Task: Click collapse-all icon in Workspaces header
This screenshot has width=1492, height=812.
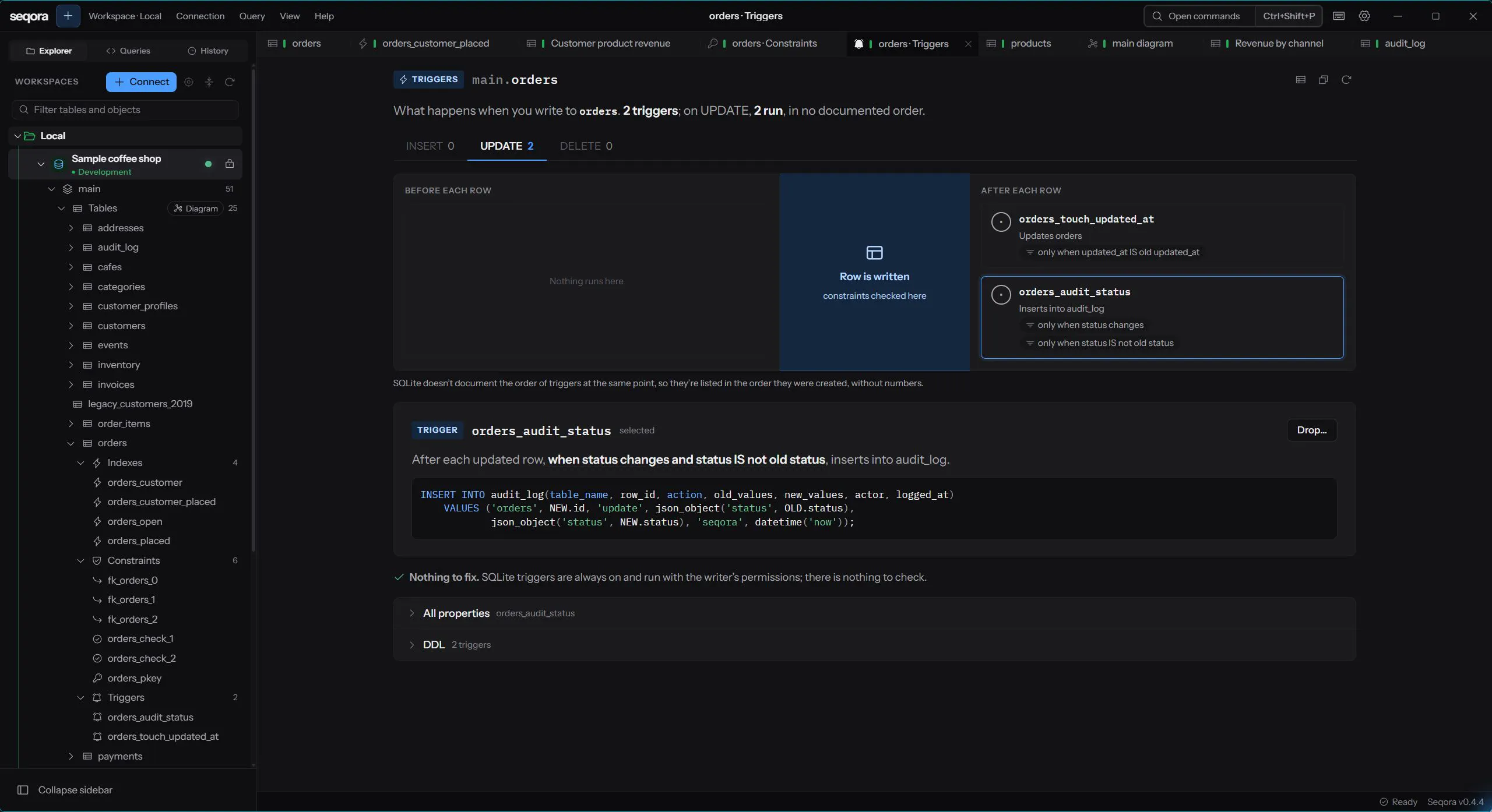Action: [x=209, y=82]
